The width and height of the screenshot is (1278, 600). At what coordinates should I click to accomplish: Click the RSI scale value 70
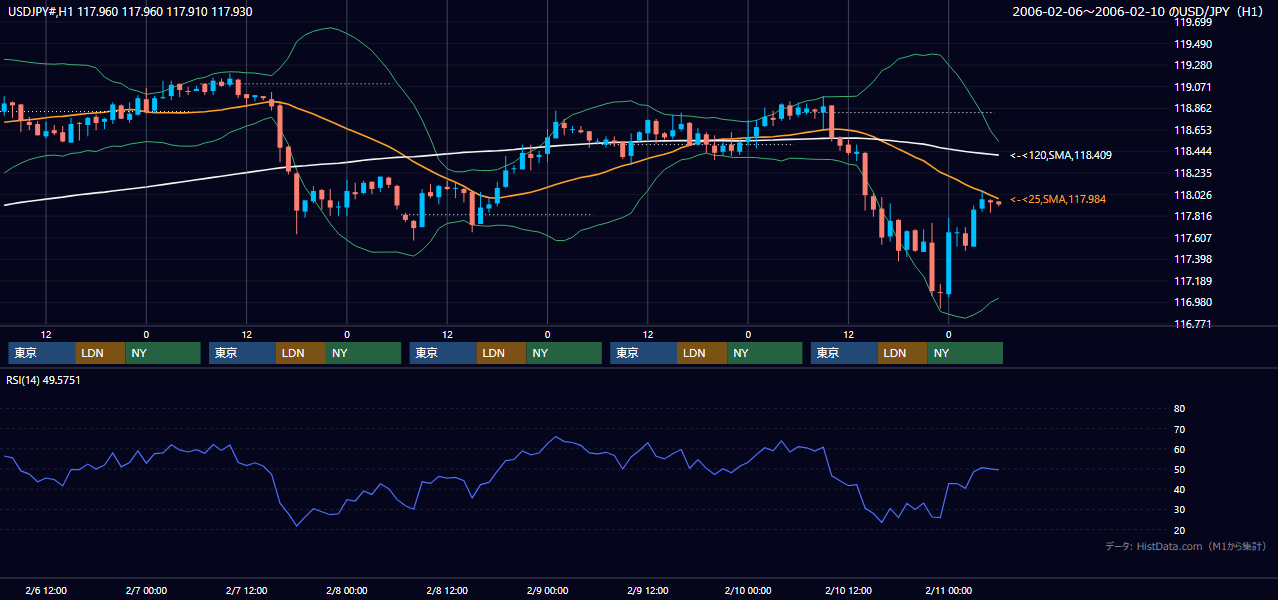[x=1179, y=429]
